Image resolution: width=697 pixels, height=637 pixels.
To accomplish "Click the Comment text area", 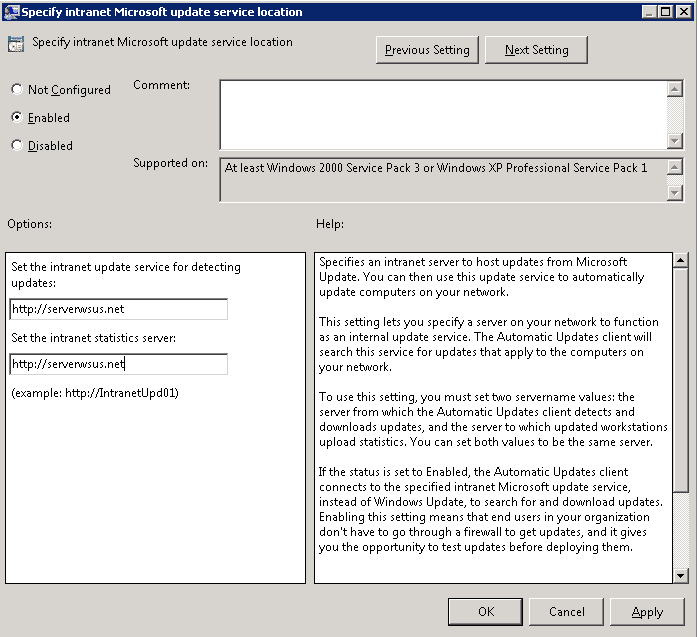I will [x=443, y=115].
